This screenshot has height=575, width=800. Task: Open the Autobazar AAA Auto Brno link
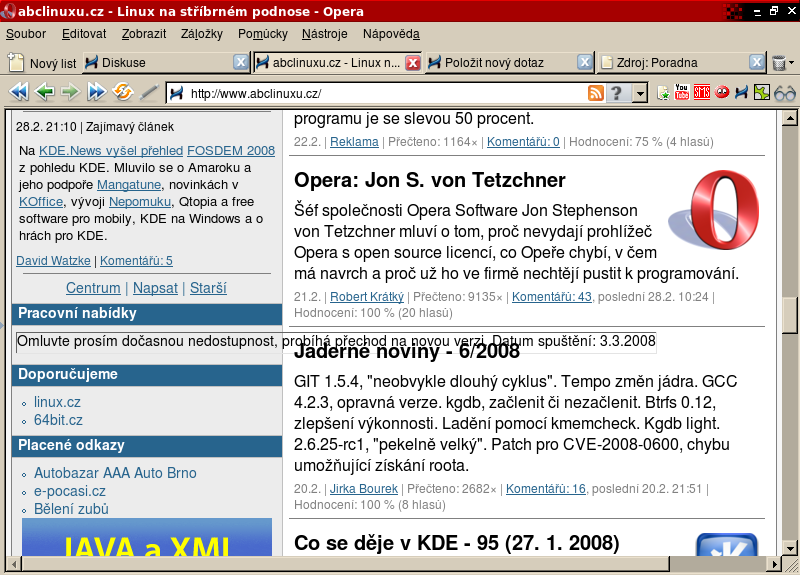point(115,473)
